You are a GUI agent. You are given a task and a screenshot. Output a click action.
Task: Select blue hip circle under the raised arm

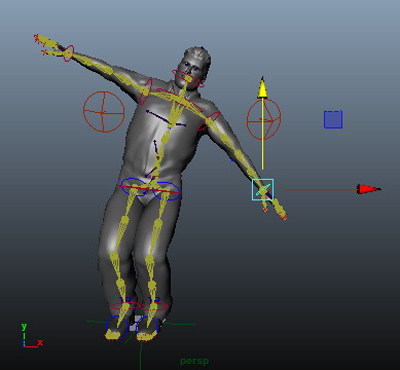tap(134, 187)
